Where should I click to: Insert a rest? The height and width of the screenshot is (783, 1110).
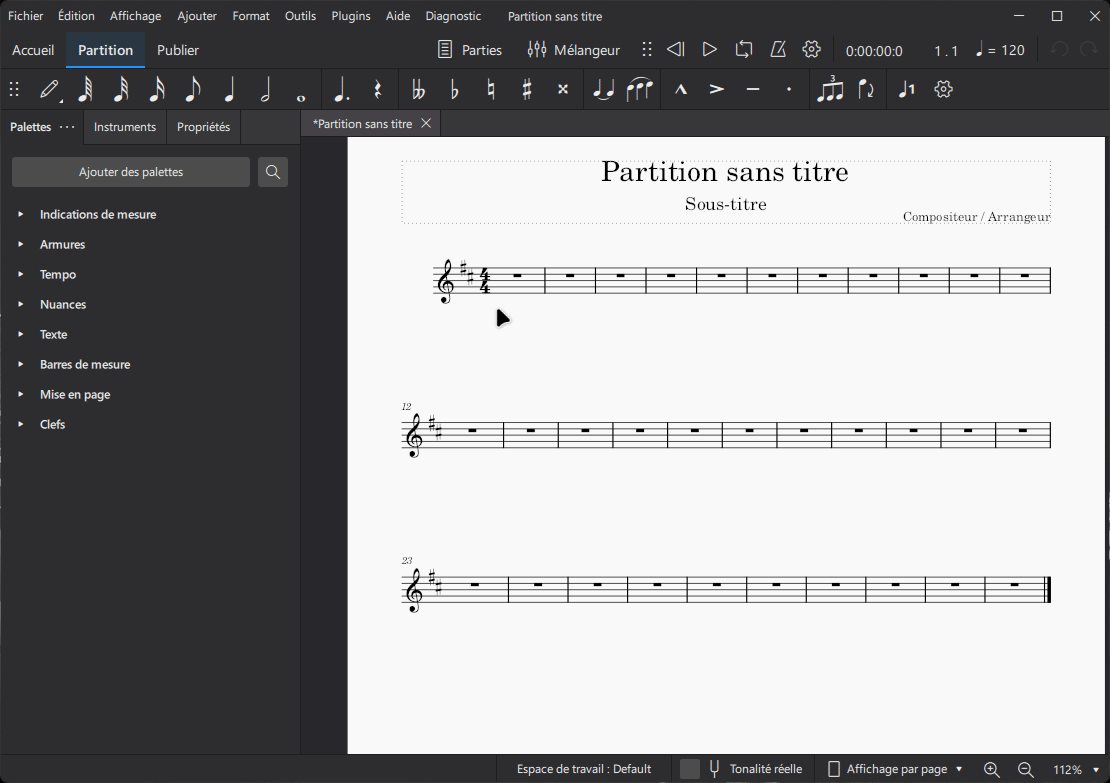[377, 89]
